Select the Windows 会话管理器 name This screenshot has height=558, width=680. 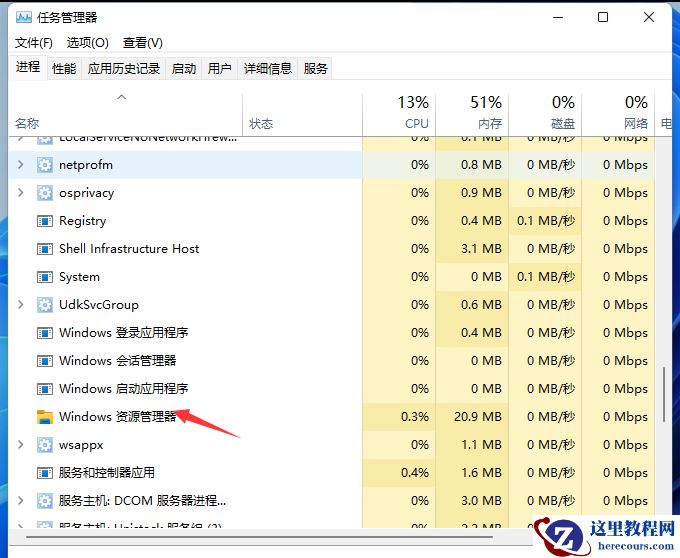pyautogui.click(x=118, y=361)
